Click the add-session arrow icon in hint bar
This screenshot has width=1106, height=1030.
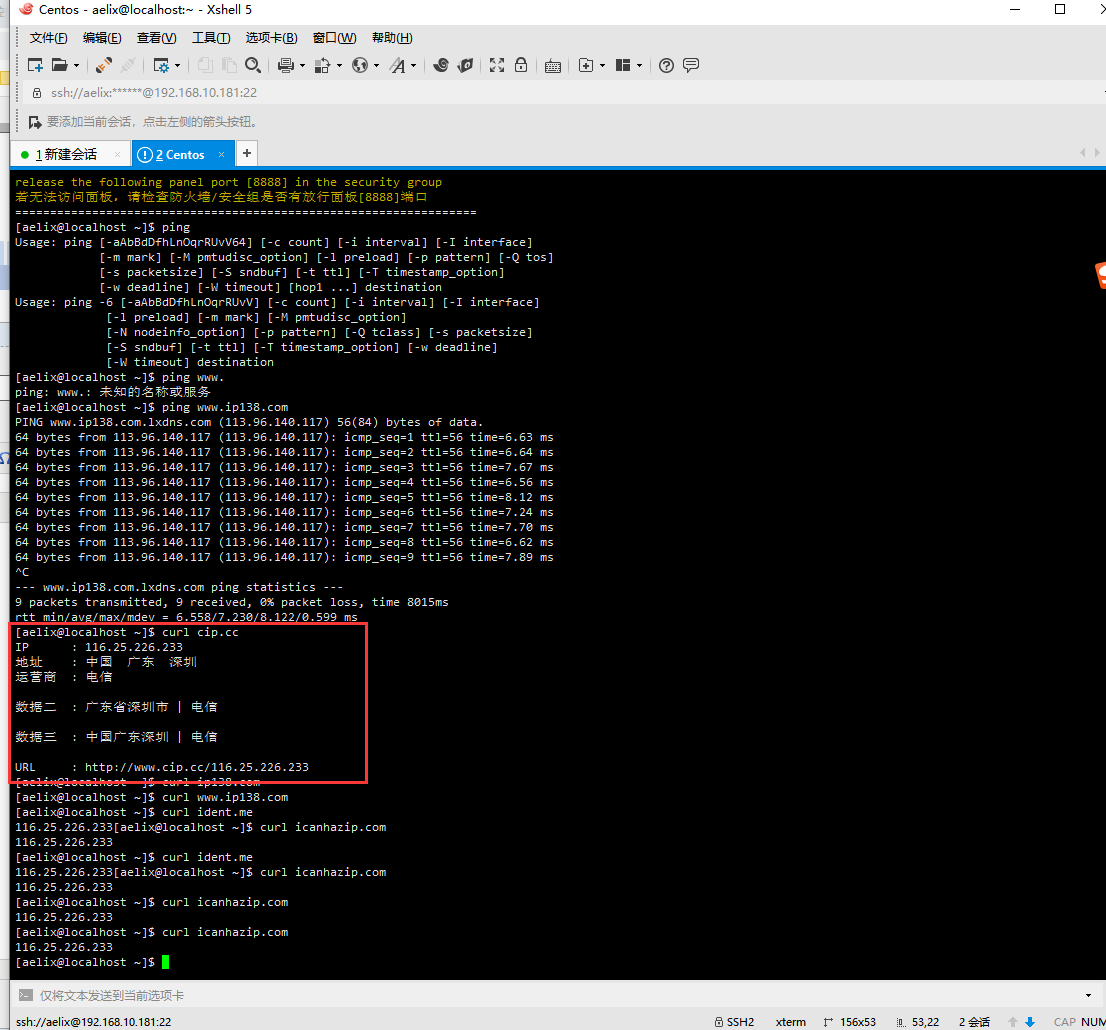point(35,122)
